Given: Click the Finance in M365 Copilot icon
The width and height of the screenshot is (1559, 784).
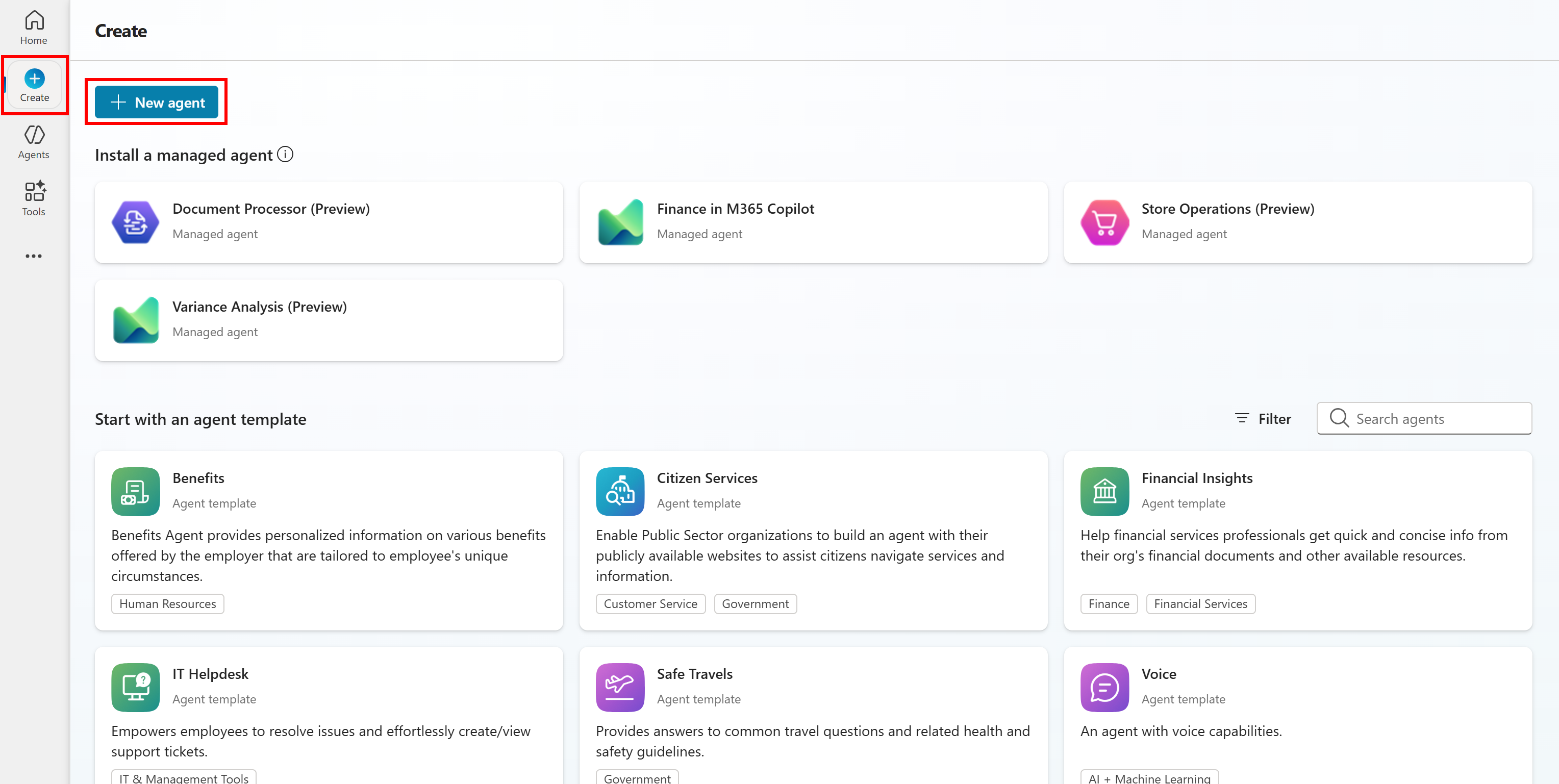Looking at the screenshot, I should click(x=620, y=222).
